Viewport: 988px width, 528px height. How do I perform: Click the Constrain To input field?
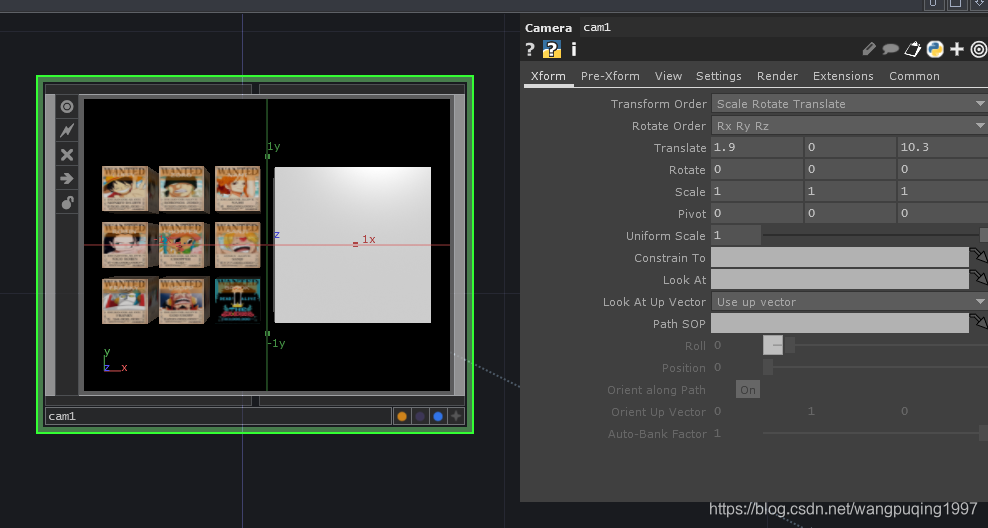[x=839, y=258]
